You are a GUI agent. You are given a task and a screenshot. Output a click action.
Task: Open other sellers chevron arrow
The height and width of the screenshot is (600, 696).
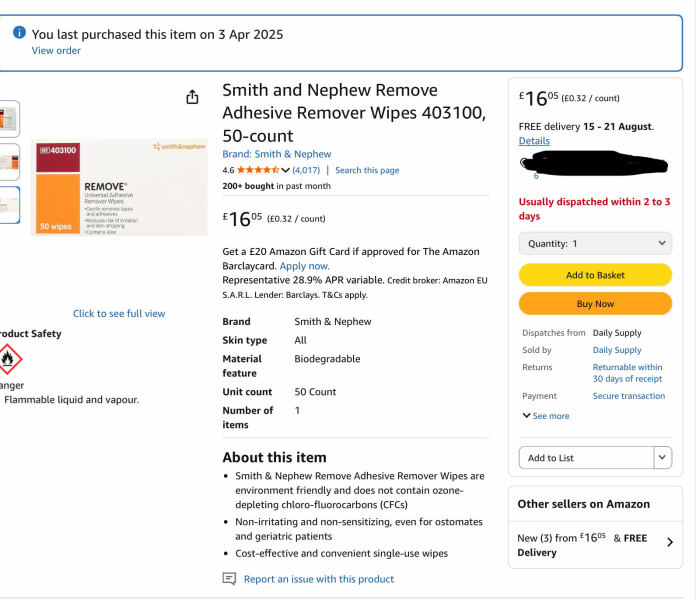point(670,542)
